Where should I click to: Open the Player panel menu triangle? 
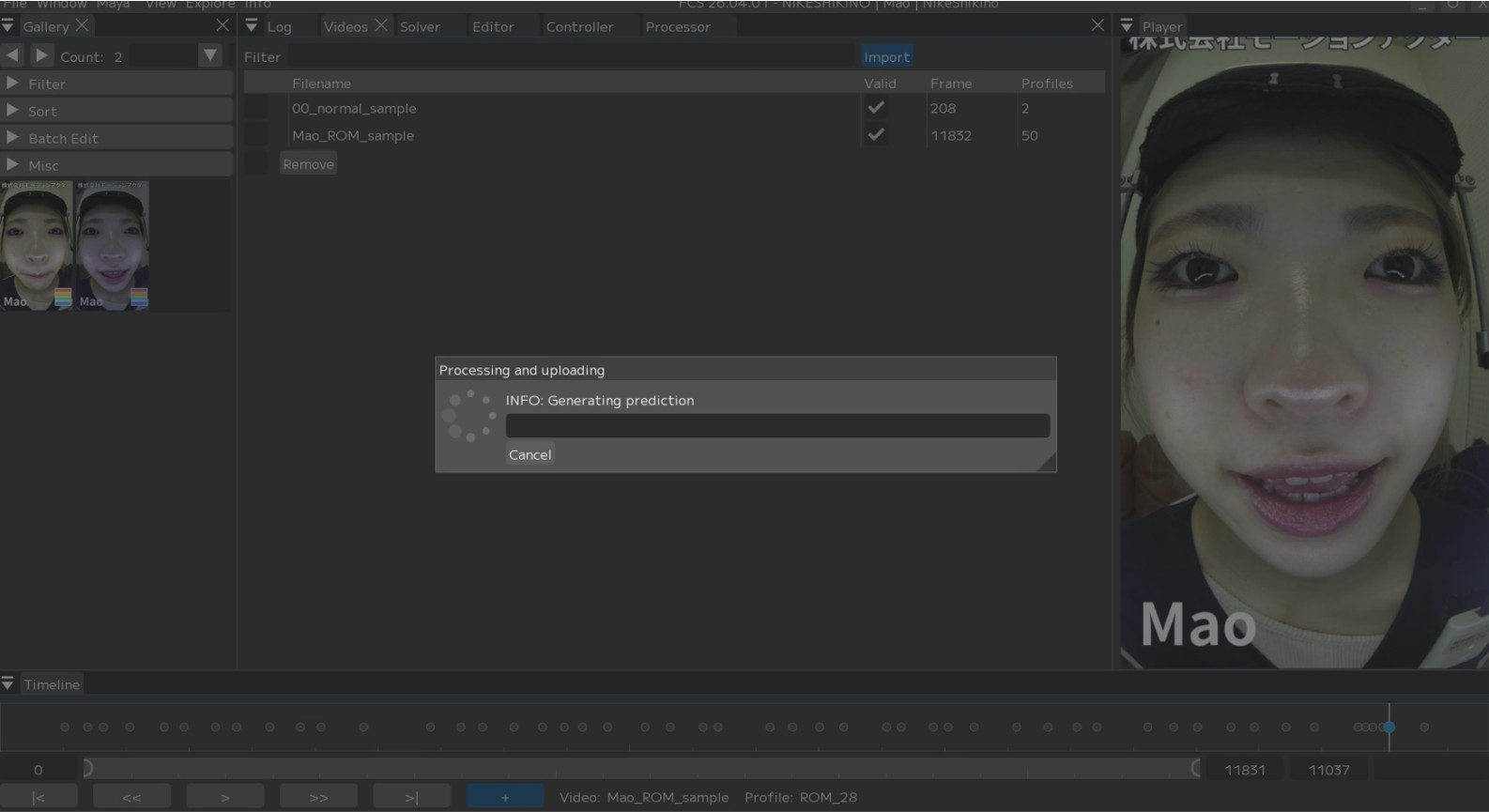point(1127,26)
